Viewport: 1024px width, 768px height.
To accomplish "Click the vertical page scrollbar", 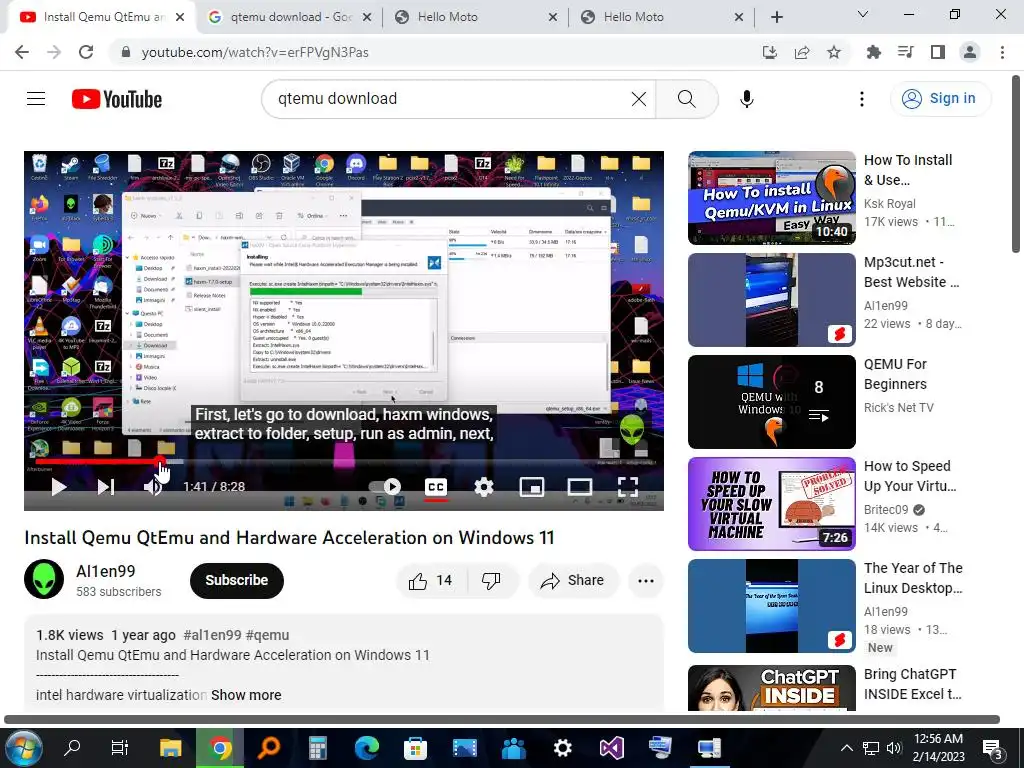I will (1016, 165).
